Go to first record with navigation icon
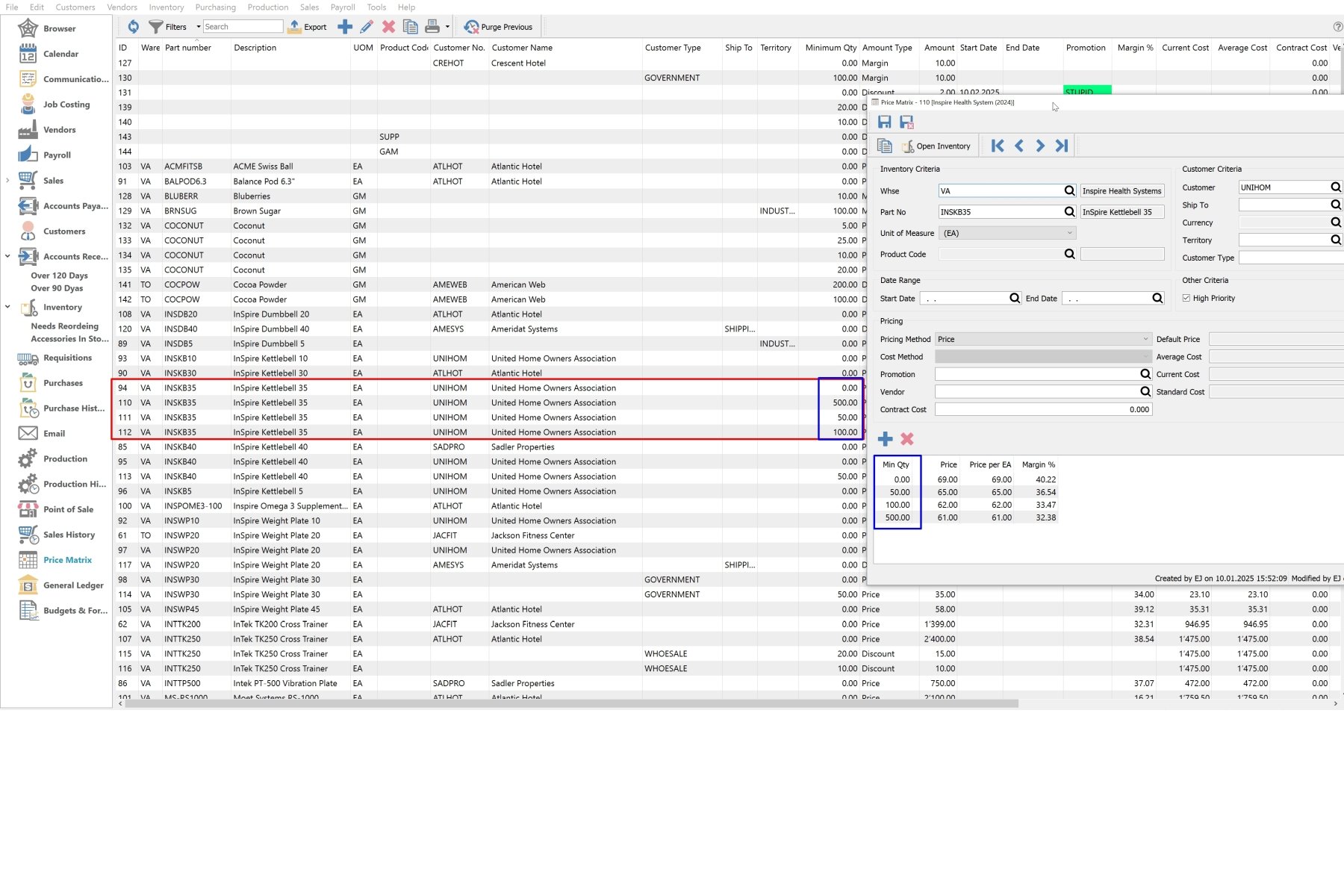The image size is (1344, 896). tap(998, 146)
